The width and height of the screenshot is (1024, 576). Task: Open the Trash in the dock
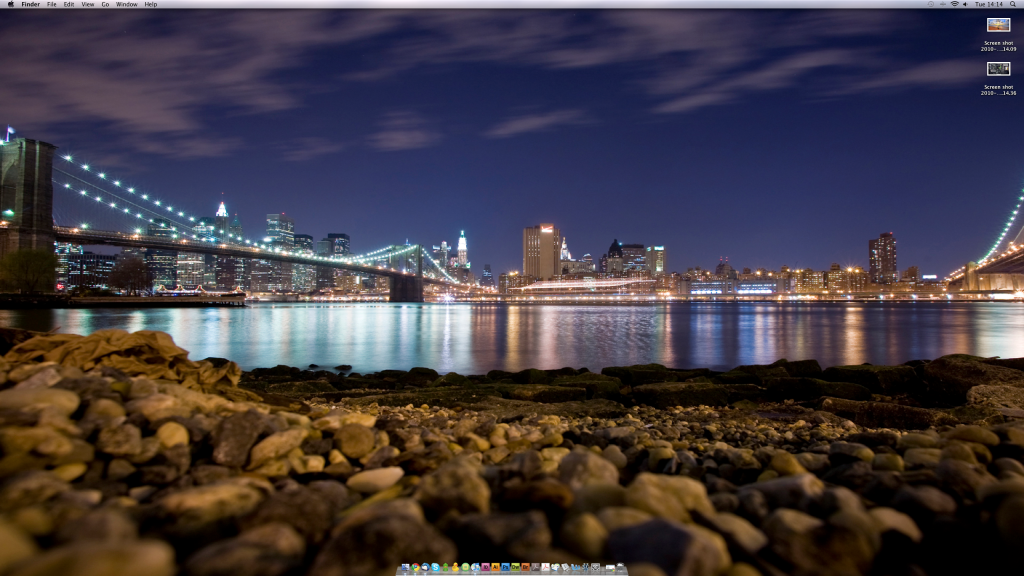(620, 567)
